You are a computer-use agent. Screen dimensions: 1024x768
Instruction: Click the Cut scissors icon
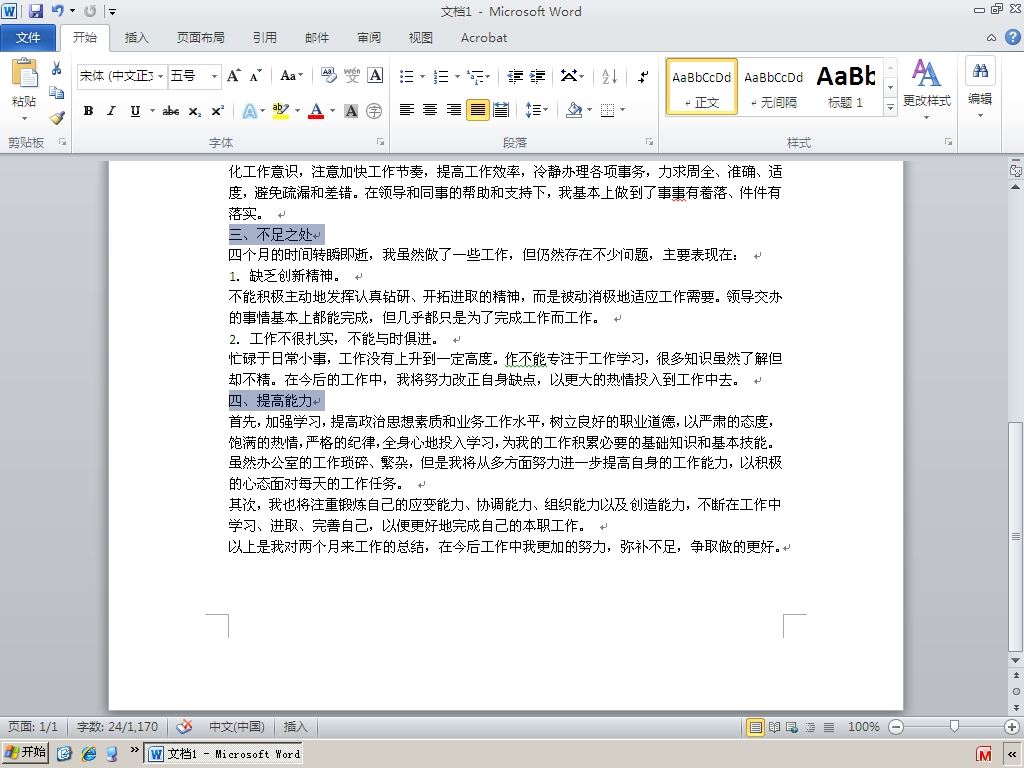56,68
